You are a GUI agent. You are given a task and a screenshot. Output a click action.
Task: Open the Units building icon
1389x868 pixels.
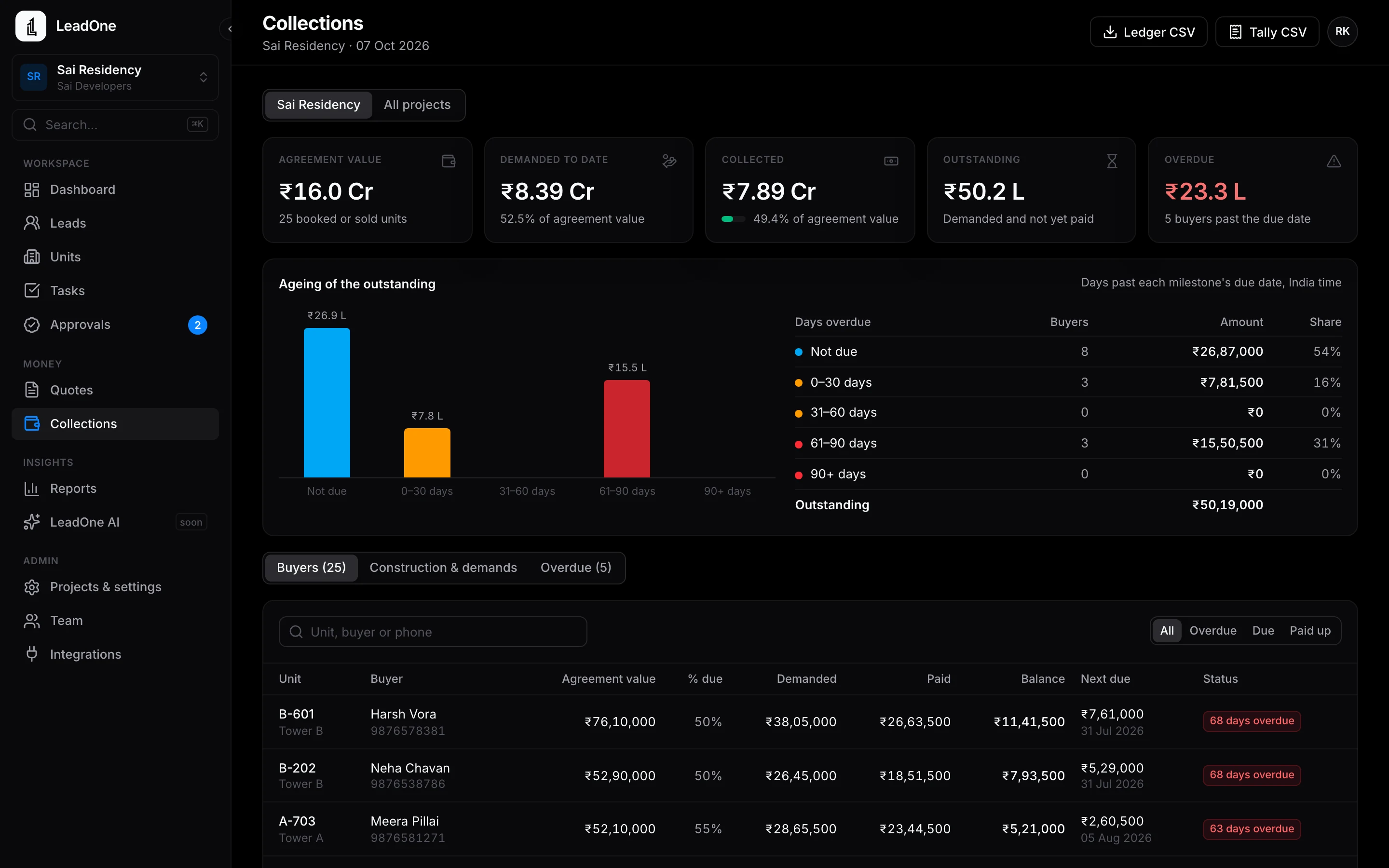click(x=31, y=257)
